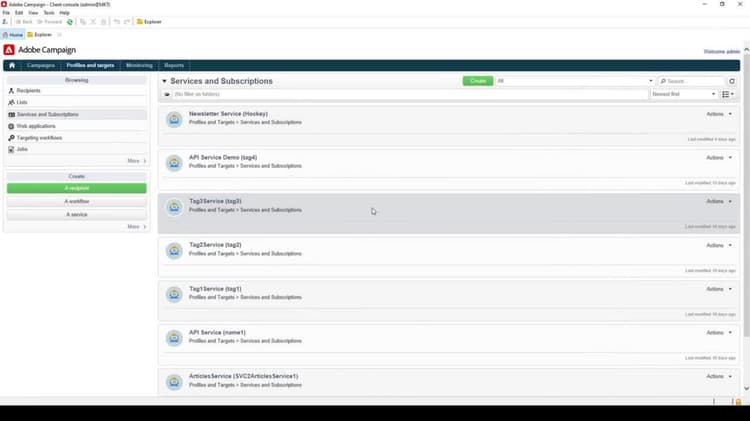This screenshot has height=421, width=750.
Task: Click the home icon in navigation bar
Action: click(x=12, y=66)
